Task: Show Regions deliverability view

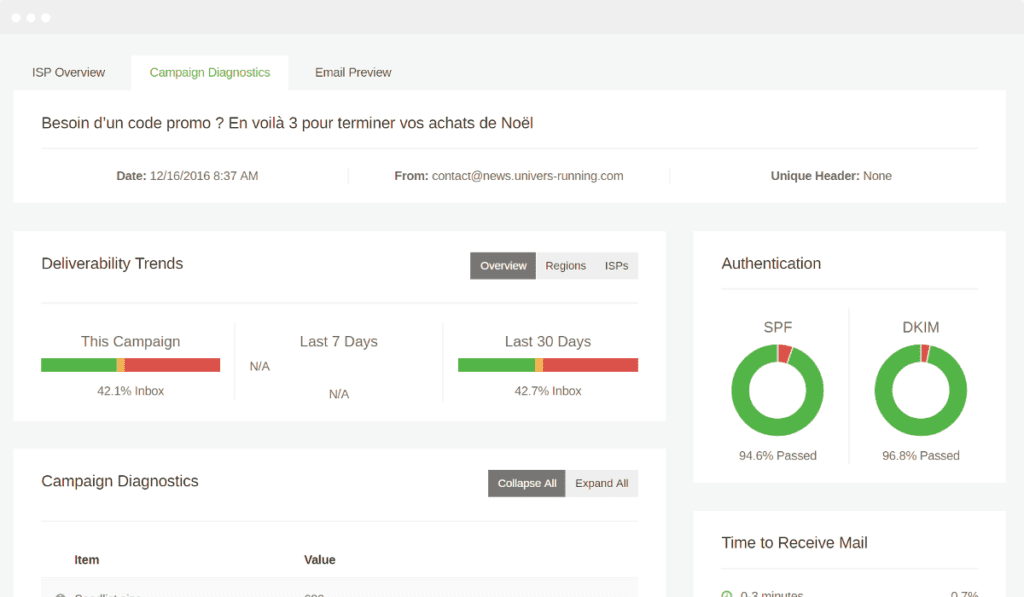Action: pyautogui.click(x=566, y=266)
